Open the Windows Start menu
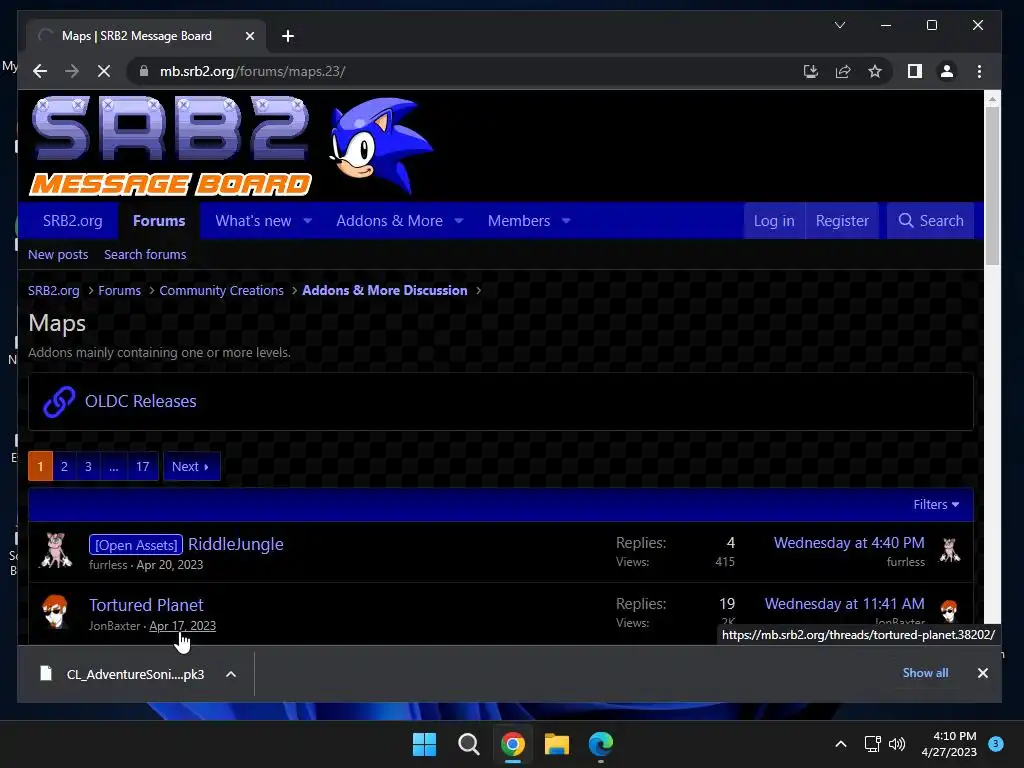The height and width of the screenshot is (768, 1024). coord(424,744)
